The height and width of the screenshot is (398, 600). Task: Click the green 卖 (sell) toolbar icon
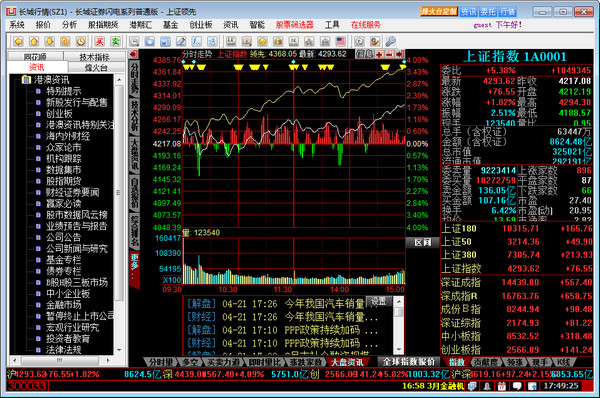click(x=115, y=41)
